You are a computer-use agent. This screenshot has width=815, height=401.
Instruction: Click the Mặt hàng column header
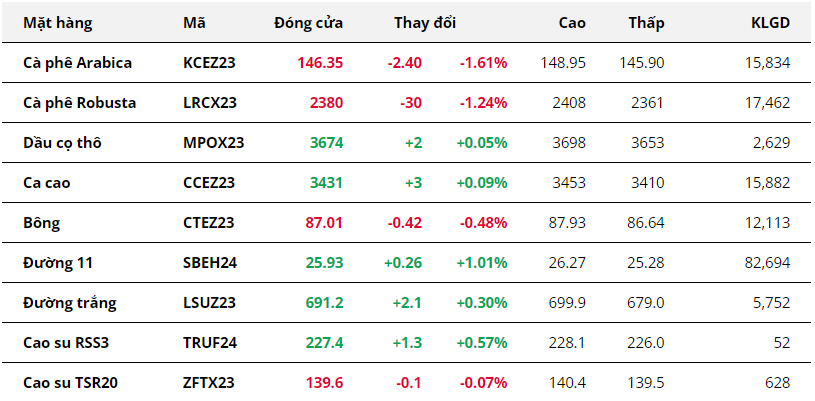[56, 22]
